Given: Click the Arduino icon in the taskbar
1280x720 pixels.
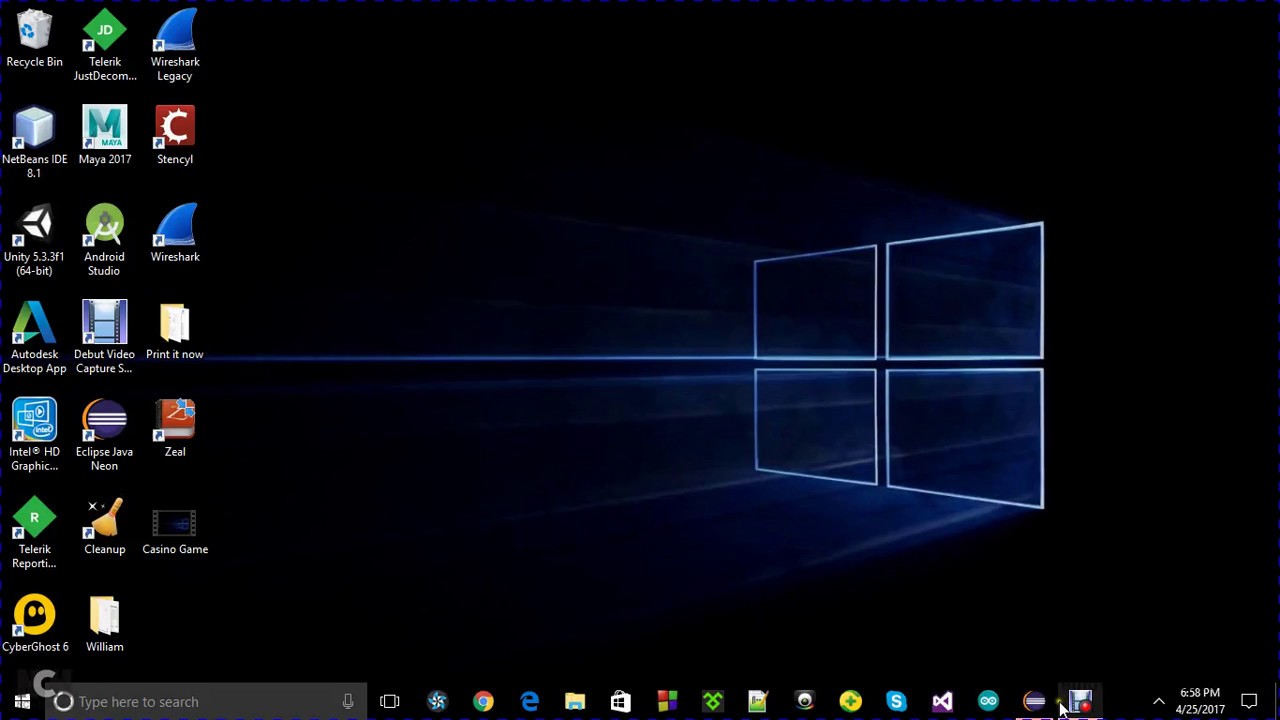Looking at the screenshot, I should point(988,702).
